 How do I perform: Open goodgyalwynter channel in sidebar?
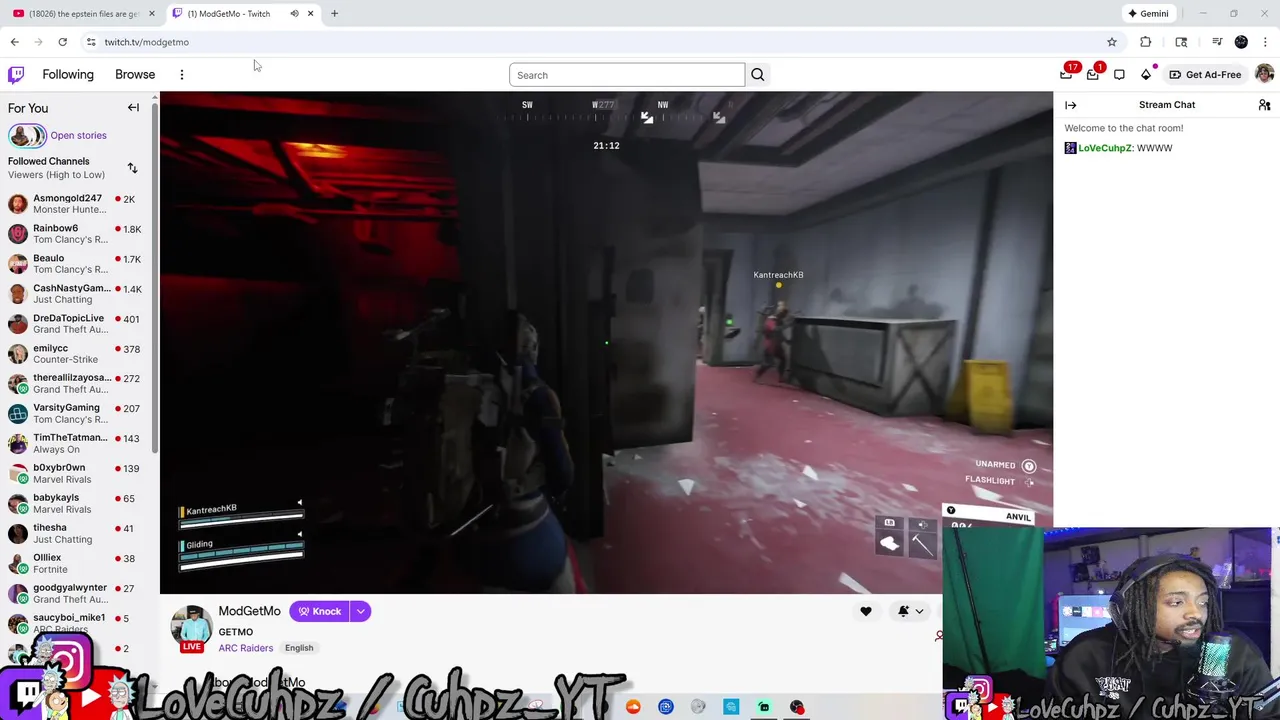[75, 594]
